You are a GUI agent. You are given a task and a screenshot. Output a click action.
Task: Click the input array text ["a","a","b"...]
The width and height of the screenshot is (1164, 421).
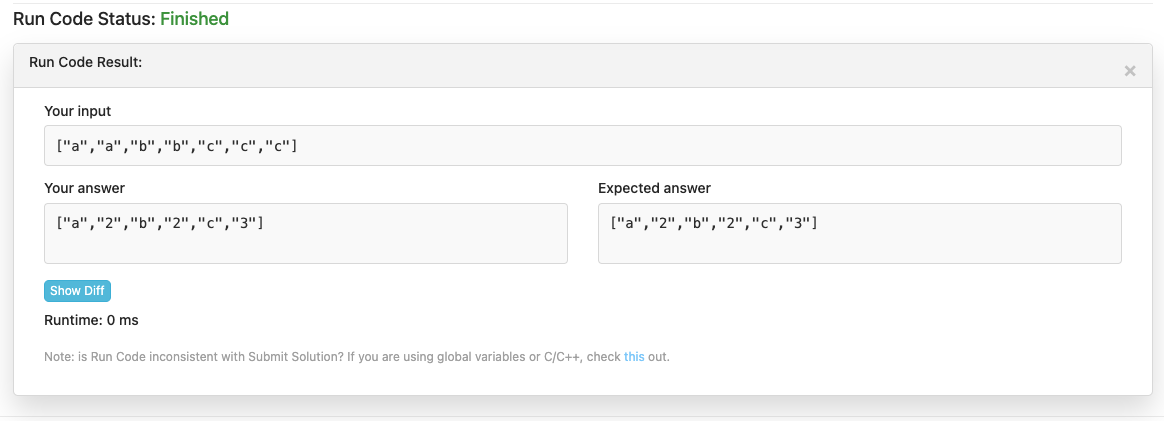[177, 146]
